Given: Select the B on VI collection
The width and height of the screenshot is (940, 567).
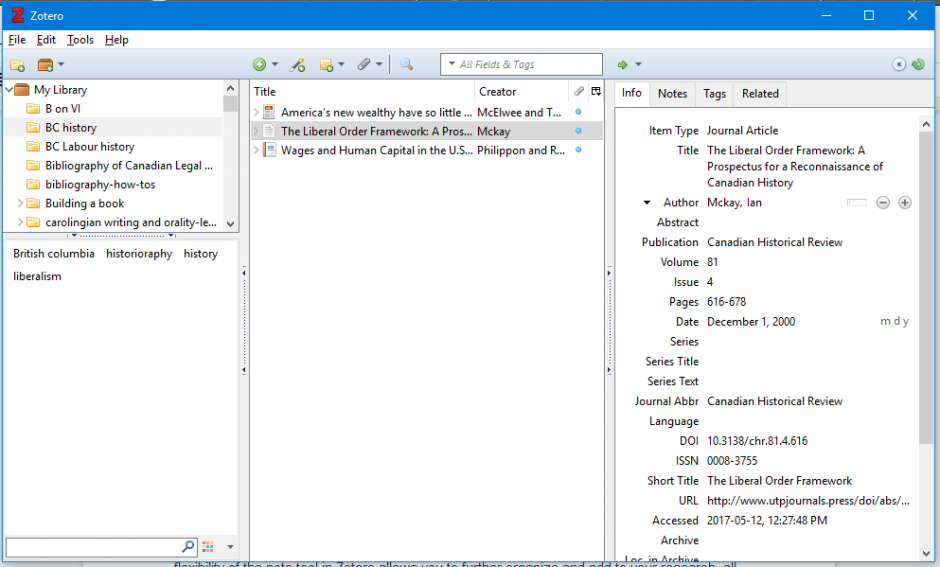Looking at the screenshot, I should [x=62, y=108].
